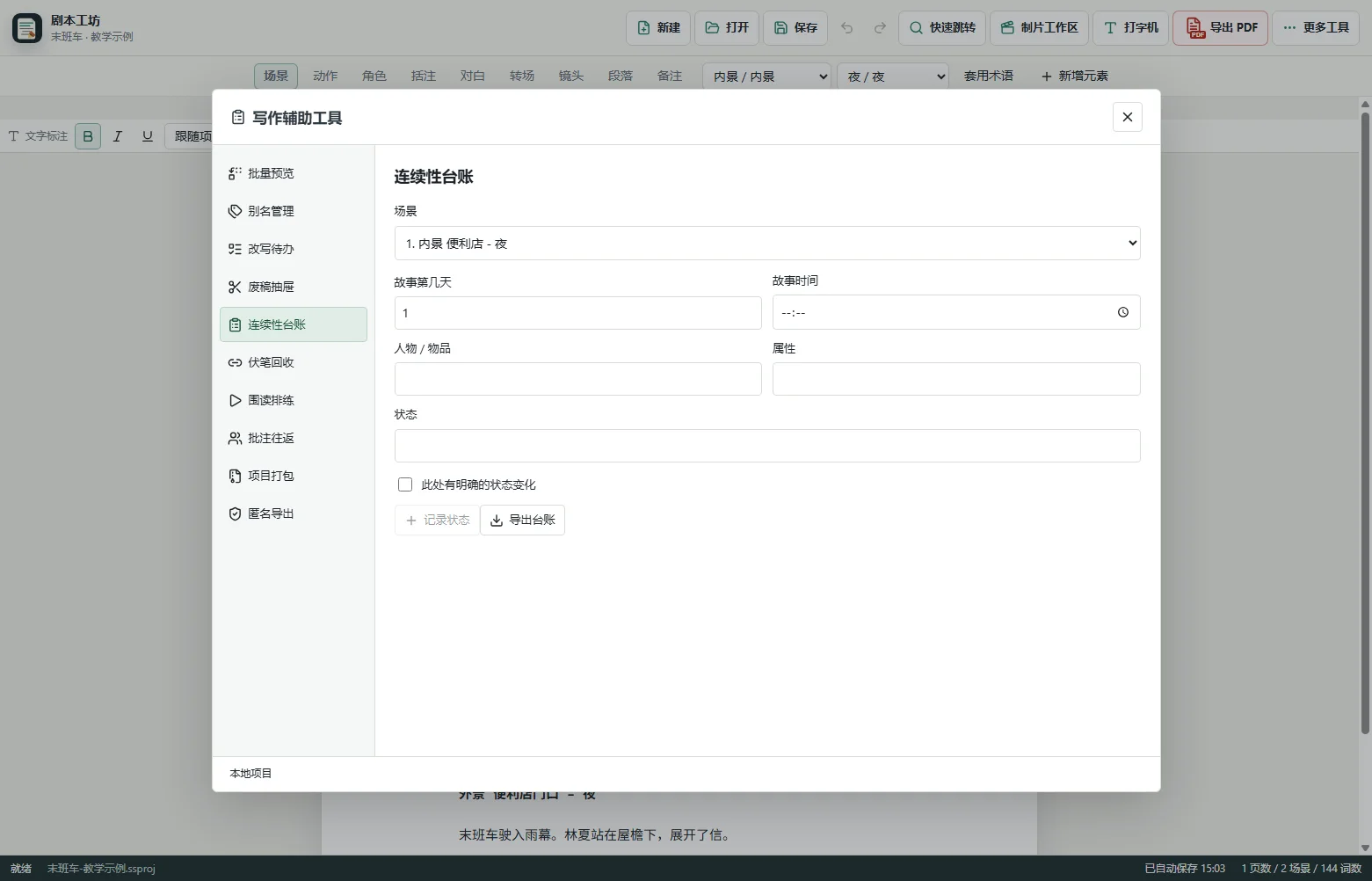Viewport: 1372px width, 881px height.
Task: Expand the 场景 scene dropdown
Action: (x=767, y=244)
